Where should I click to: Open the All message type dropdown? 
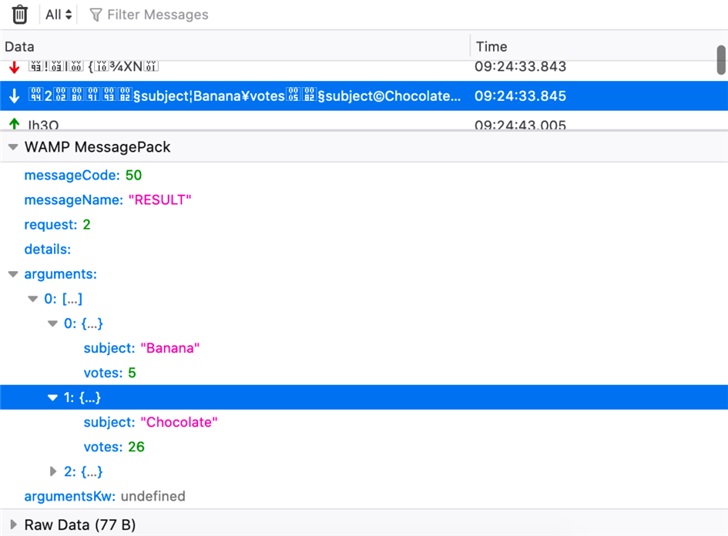59,15
